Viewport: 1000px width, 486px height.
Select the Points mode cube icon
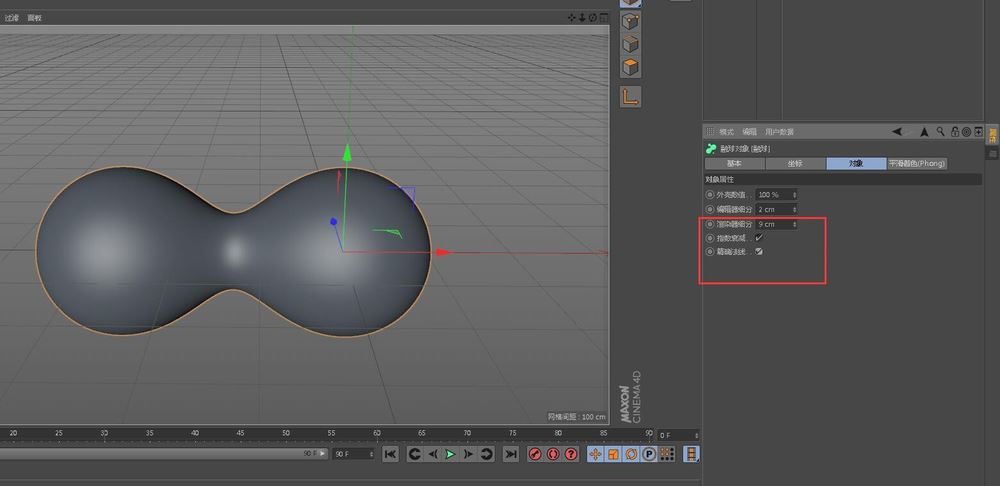click(x=630, y=20)
